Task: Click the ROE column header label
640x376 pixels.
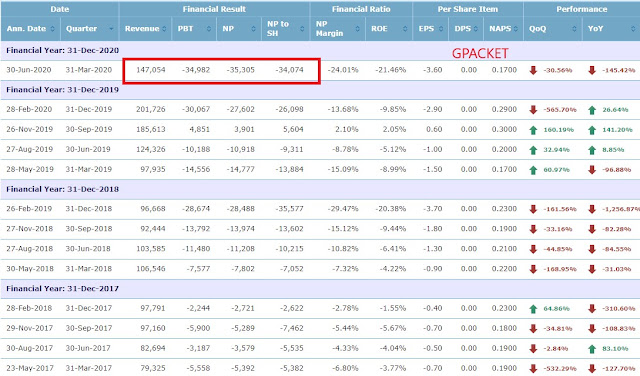Action: (379, 29)
